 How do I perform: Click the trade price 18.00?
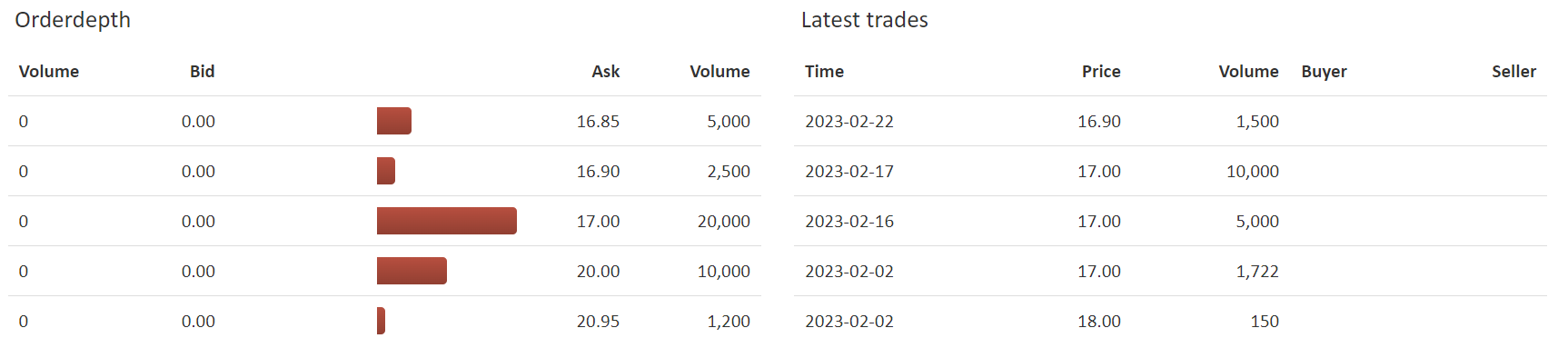[1098, 322]
